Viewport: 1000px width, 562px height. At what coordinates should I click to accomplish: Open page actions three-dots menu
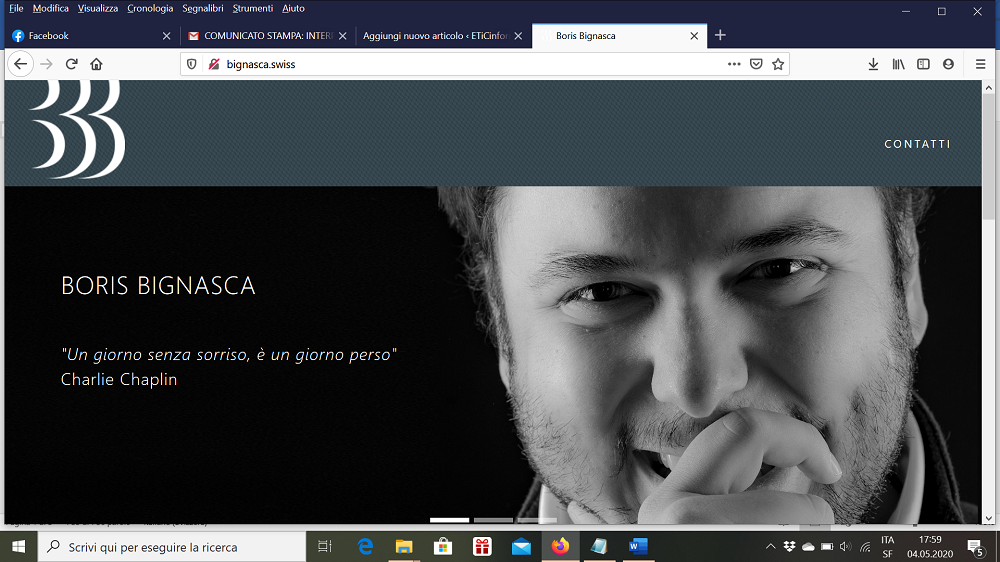point(734,64)
